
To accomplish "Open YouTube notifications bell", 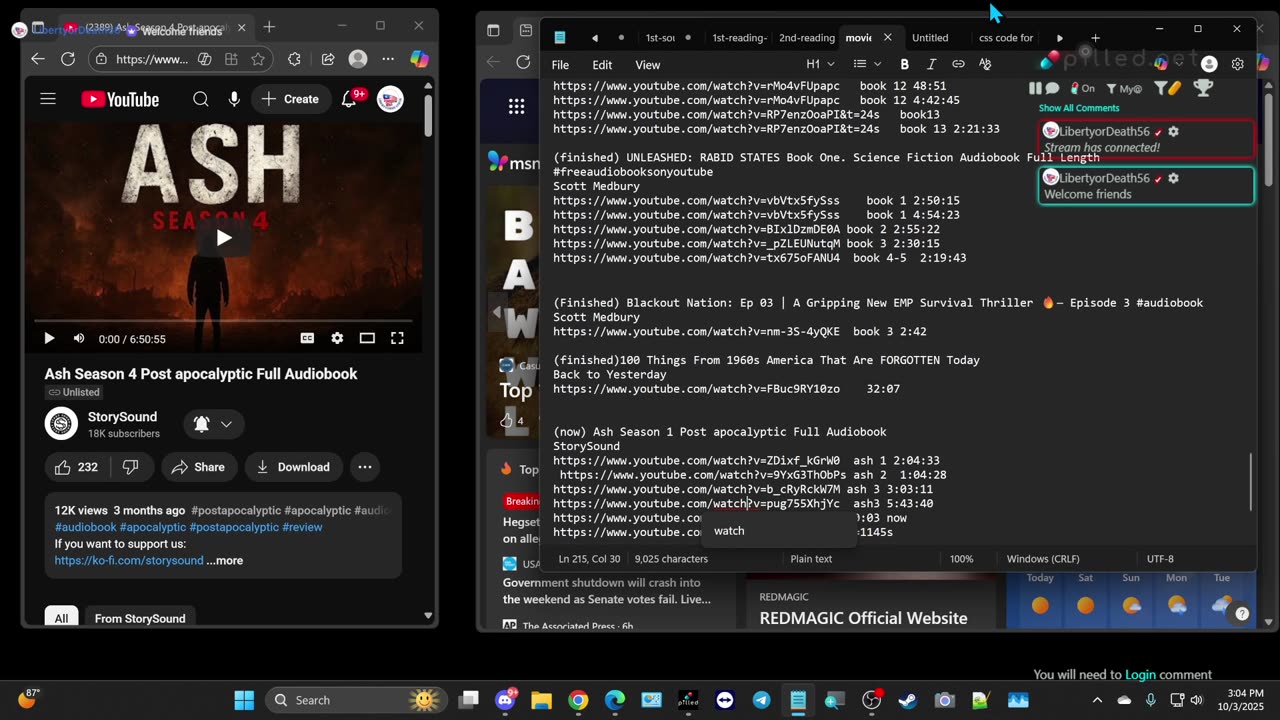I will [349, 99].
